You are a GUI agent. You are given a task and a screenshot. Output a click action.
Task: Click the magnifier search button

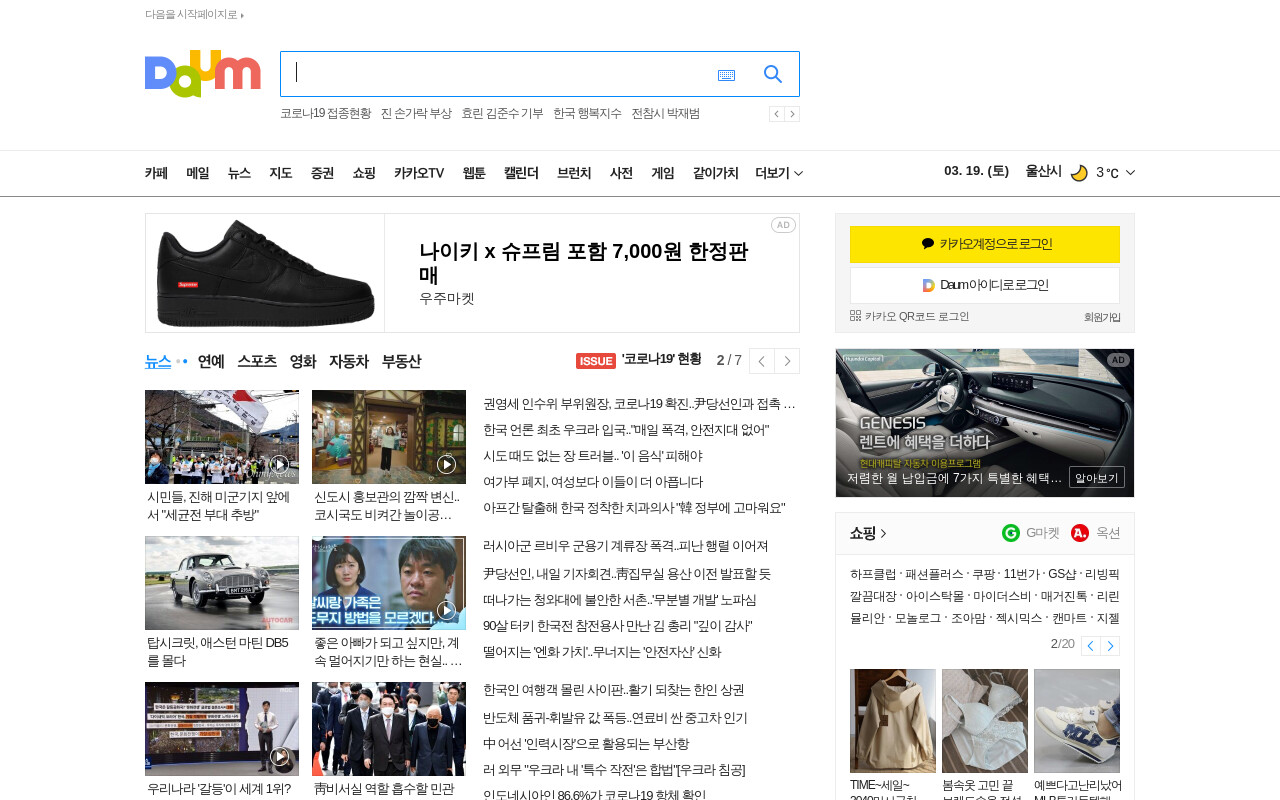773,74
